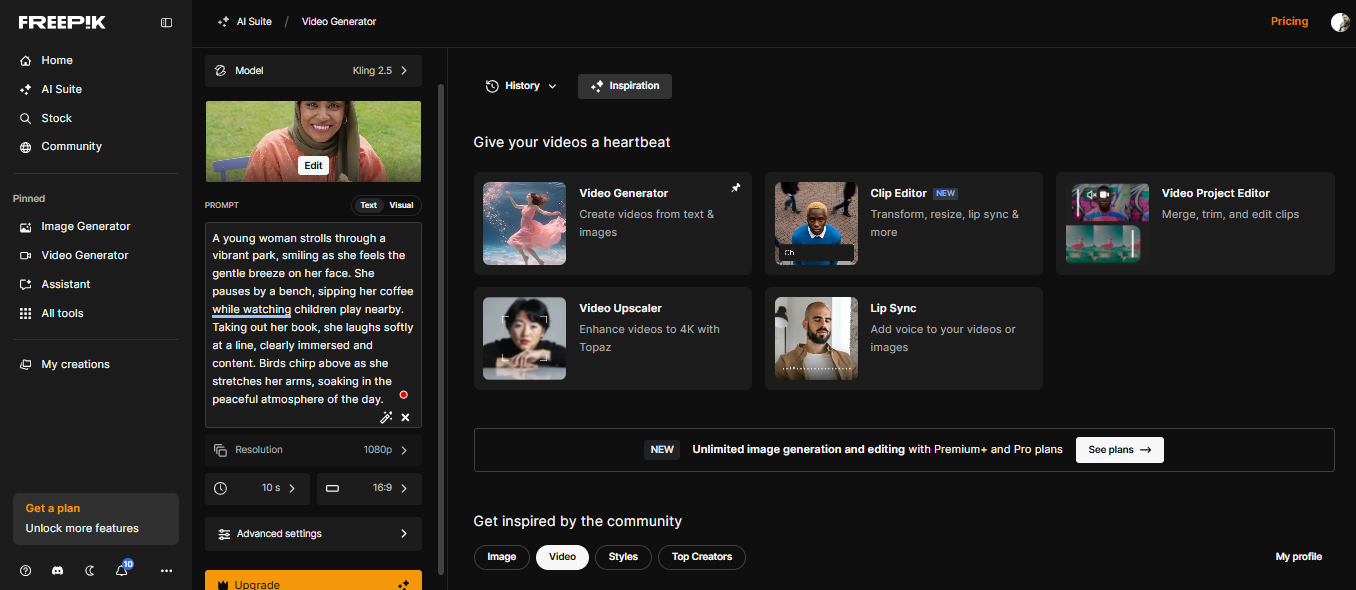The width and height of the screenshot is (1356, 590).
Task: Unpin the Video Generator card
Action: pos(736,187)
